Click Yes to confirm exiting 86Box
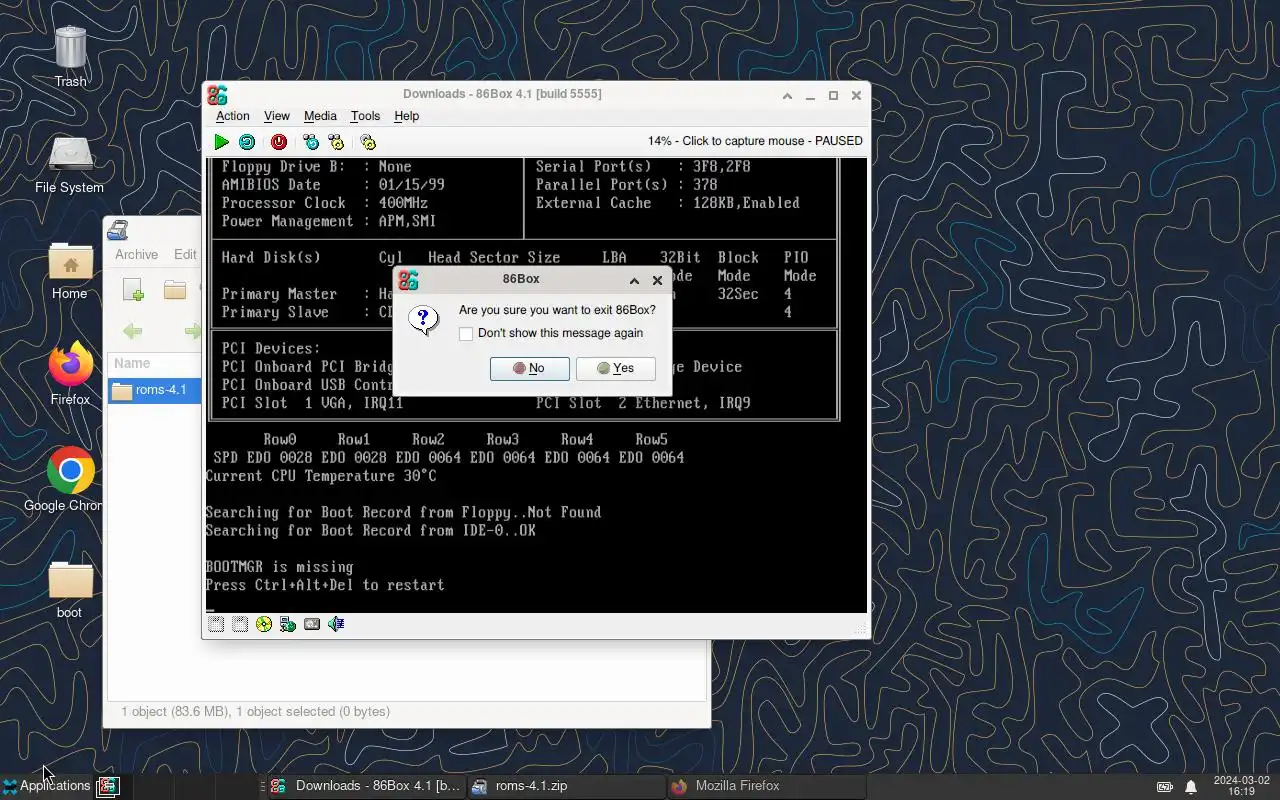Screen dimensions: 1280x800 point(616,368)
